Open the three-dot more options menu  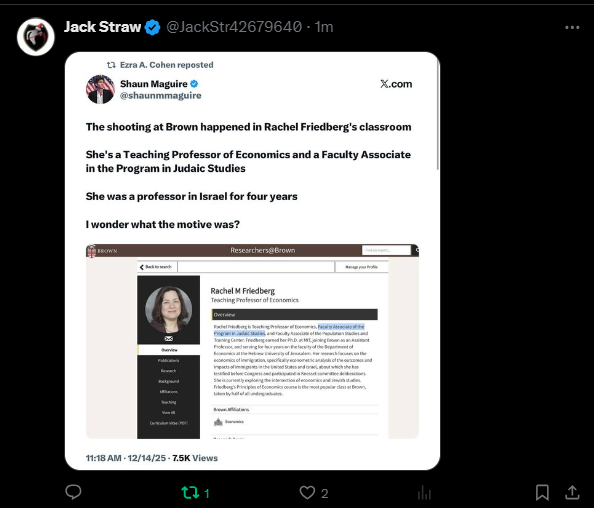click(572, 27)
